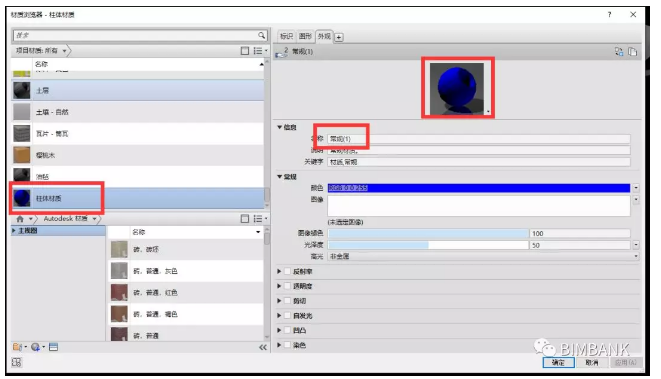Image resolution: width=661 pixels, height=379 pixels.
Task: Adjust the 光泽度 slider
Action: click(428, 245)
